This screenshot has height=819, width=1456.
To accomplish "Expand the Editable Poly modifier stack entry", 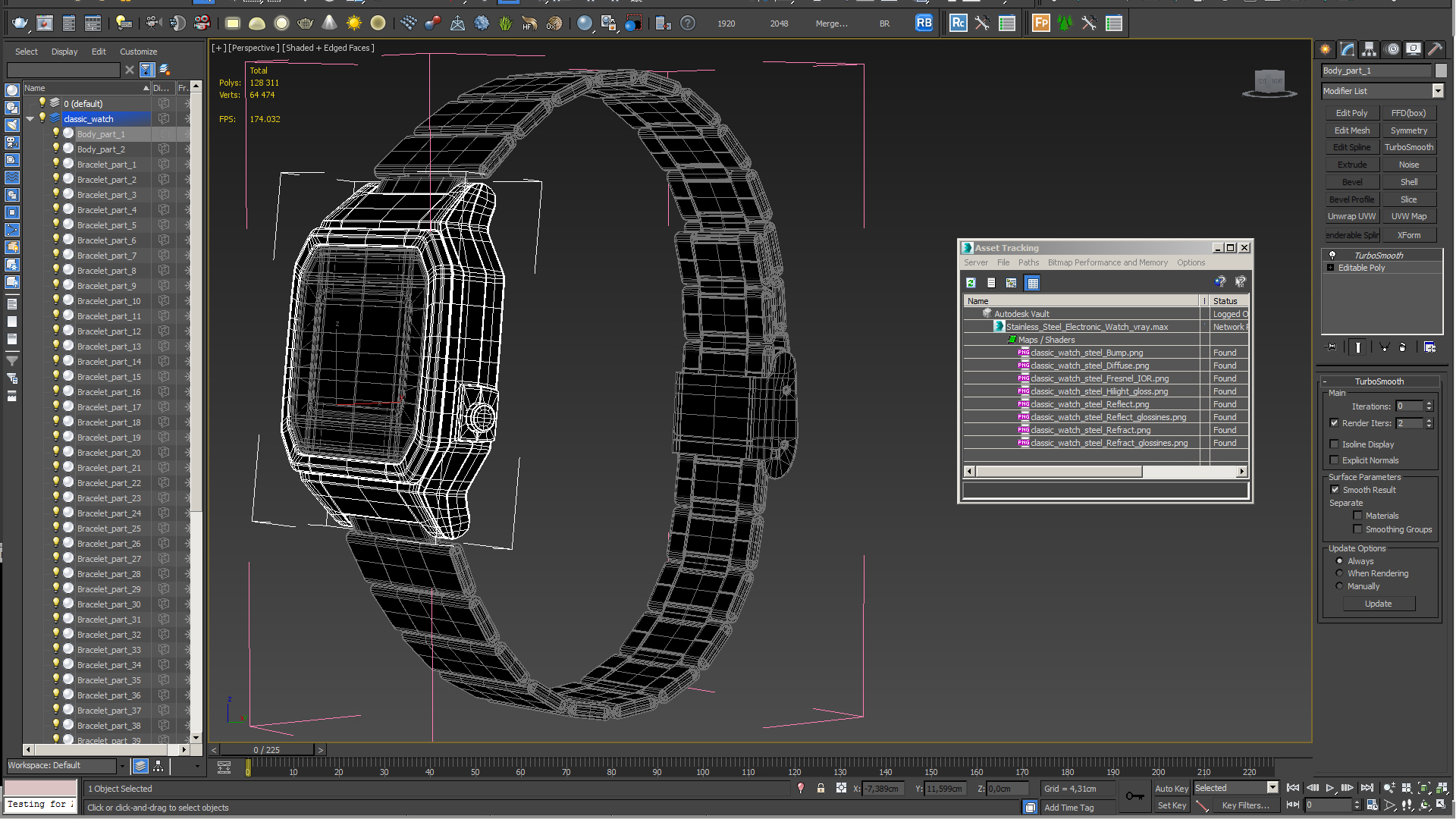I will coord(1331,268).
